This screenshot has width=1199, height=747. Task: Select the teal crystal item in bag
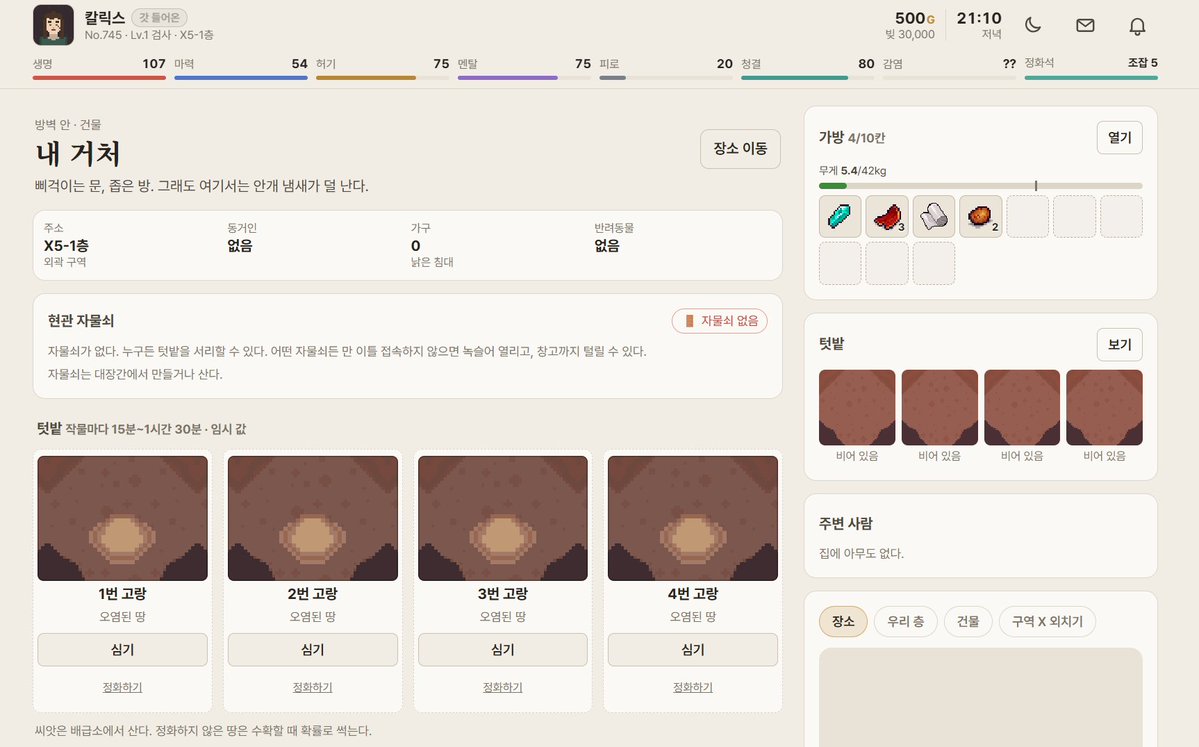pyautogui.click(x=840, y=216)
